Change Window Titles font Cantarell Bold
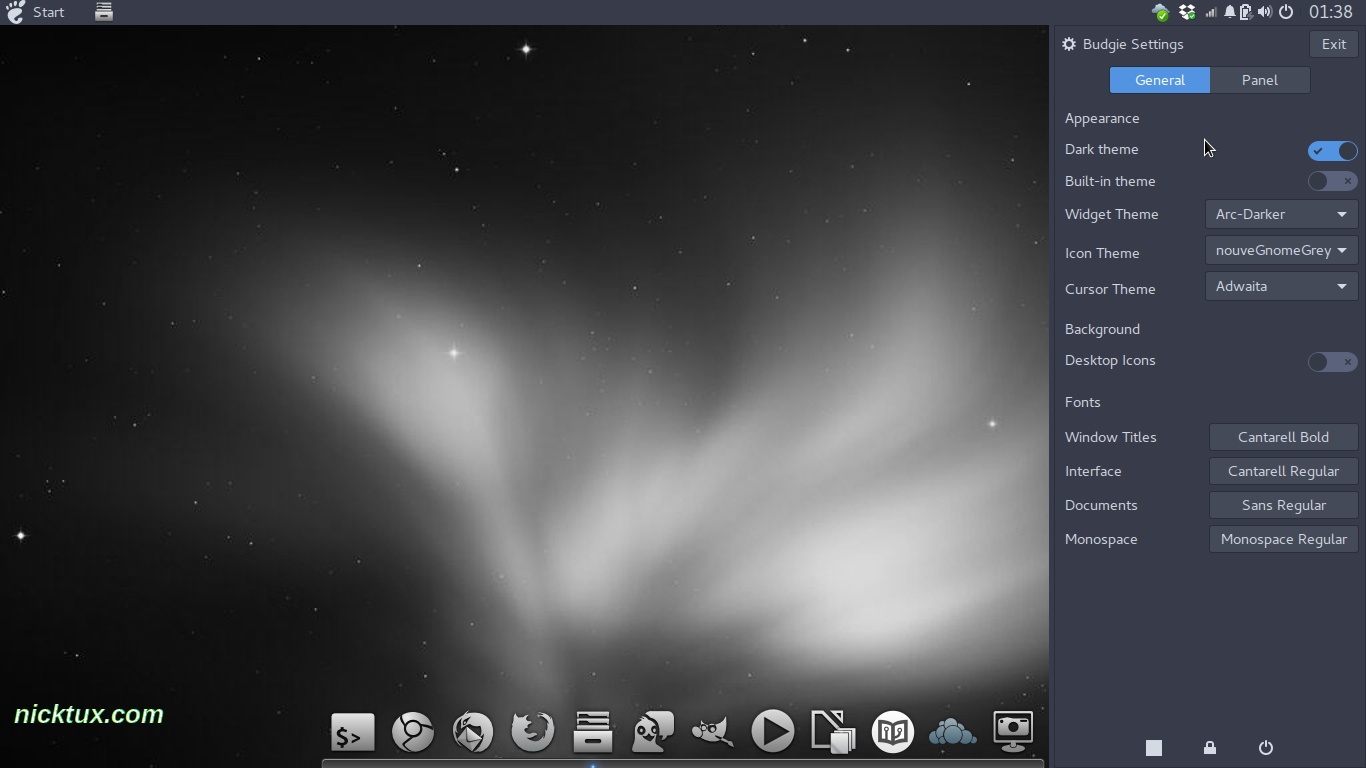 coord(1283,437)
